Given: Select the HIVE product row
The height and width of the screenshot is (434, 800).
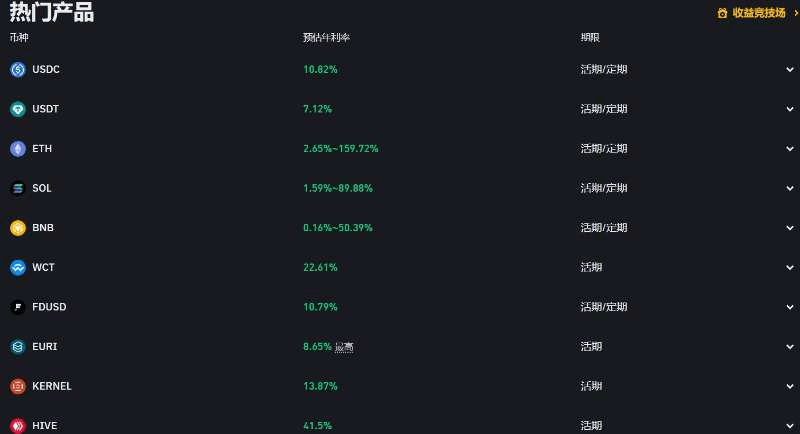Looking at the screenshot, I should [400, 425].
